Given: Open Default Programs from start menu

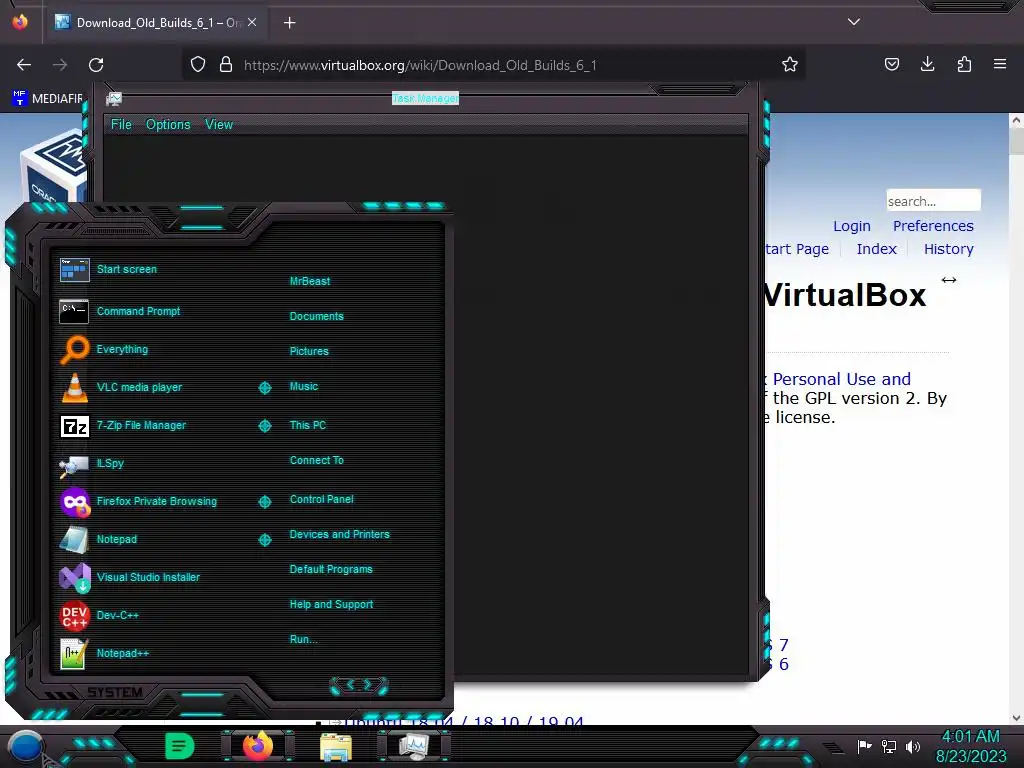Looking at the screenshot, I should point(330,569).
